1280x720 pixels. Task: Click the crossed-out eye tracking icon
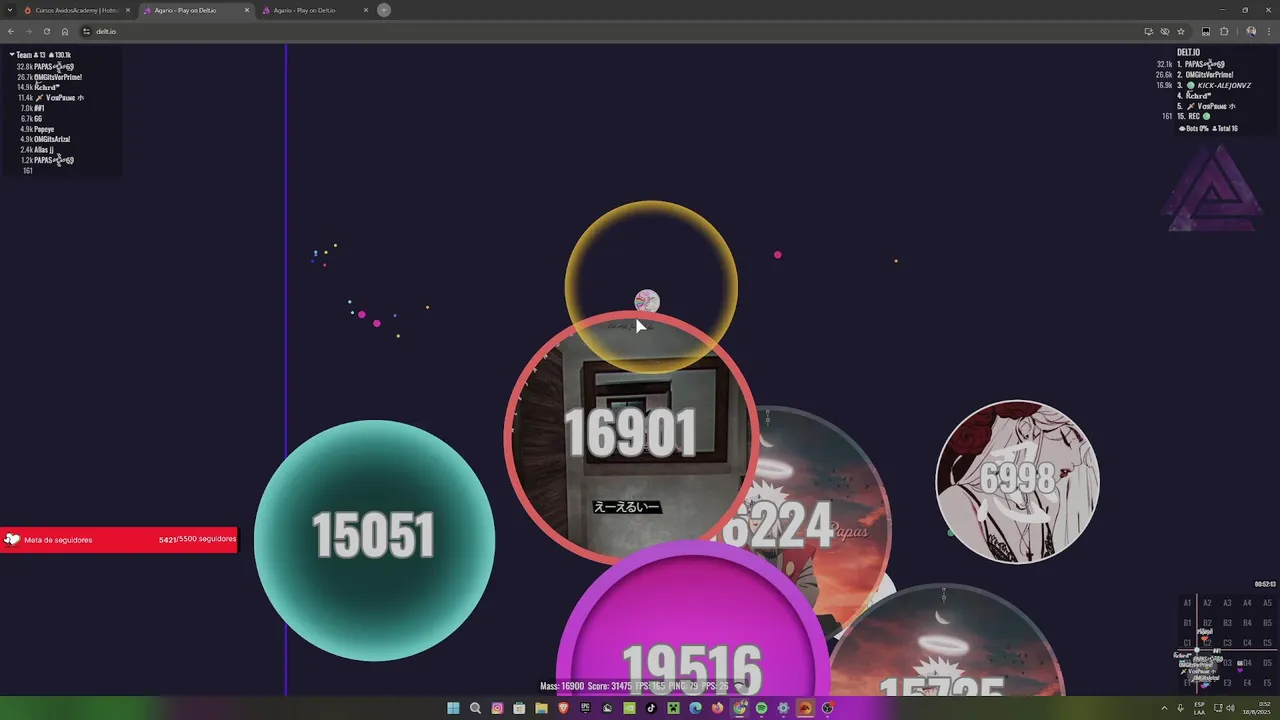point(1164,31)
